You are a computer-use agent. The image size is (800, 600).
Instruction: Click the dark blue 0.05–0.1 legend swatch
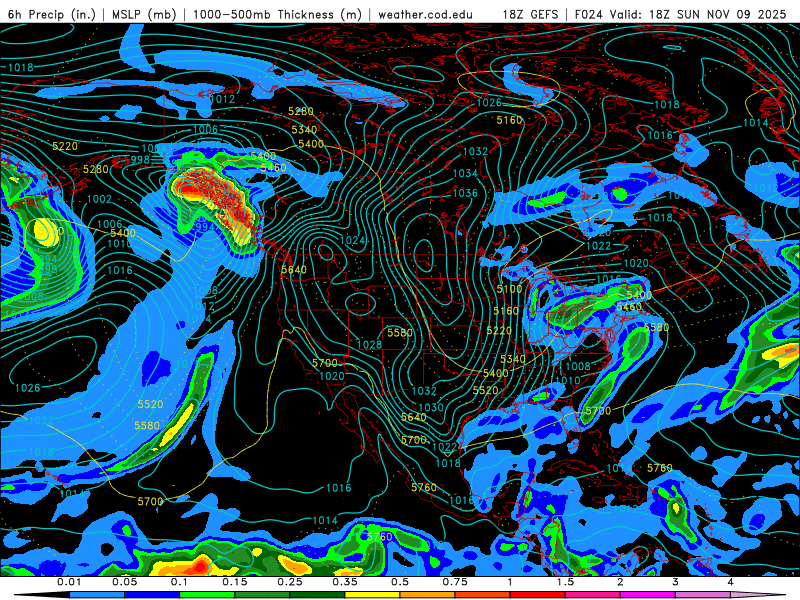152,595
